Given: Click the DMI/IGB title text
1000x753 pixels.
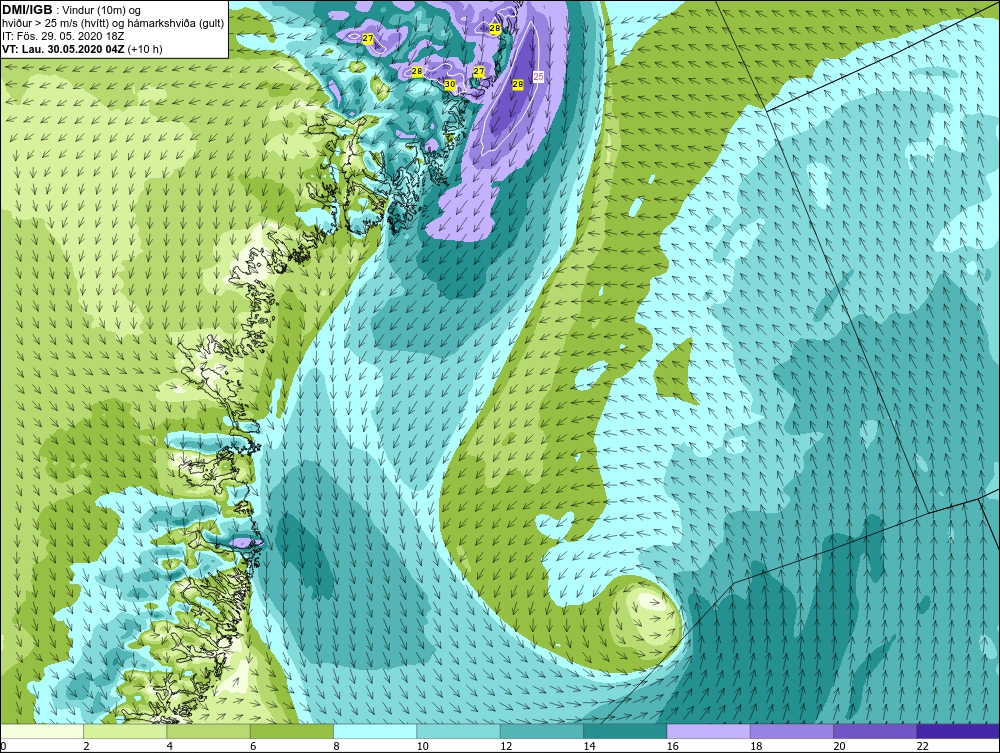Looking at the screenshot, I should click(27, 10).
